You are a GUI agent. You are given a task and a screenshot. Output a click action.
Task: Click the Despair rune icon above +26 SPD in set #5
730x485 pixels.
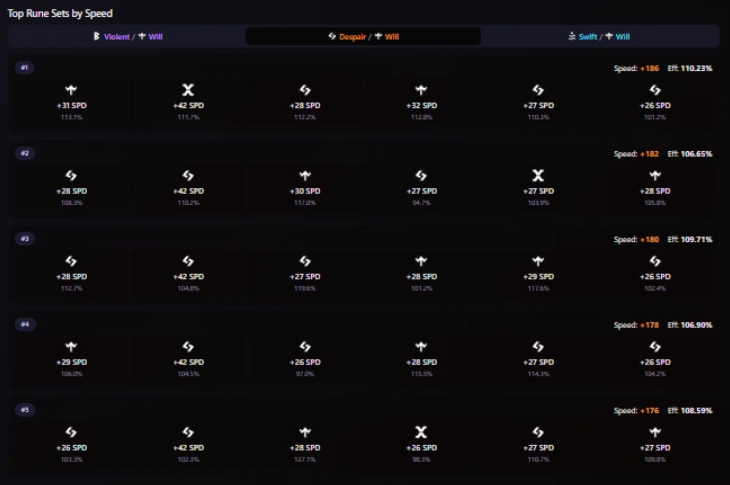click(x=71, y=432)
